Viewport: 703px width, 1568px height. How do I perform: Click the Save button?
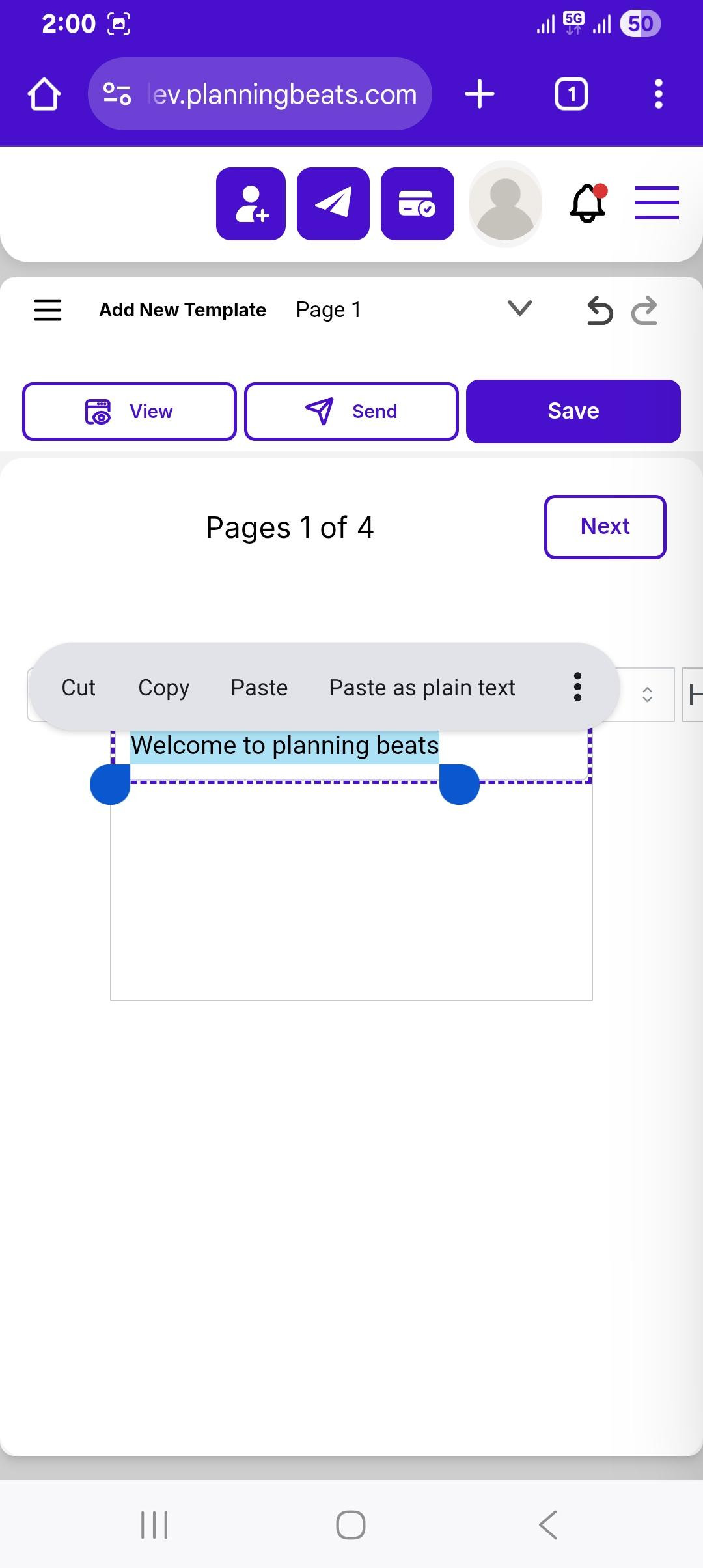573,412
